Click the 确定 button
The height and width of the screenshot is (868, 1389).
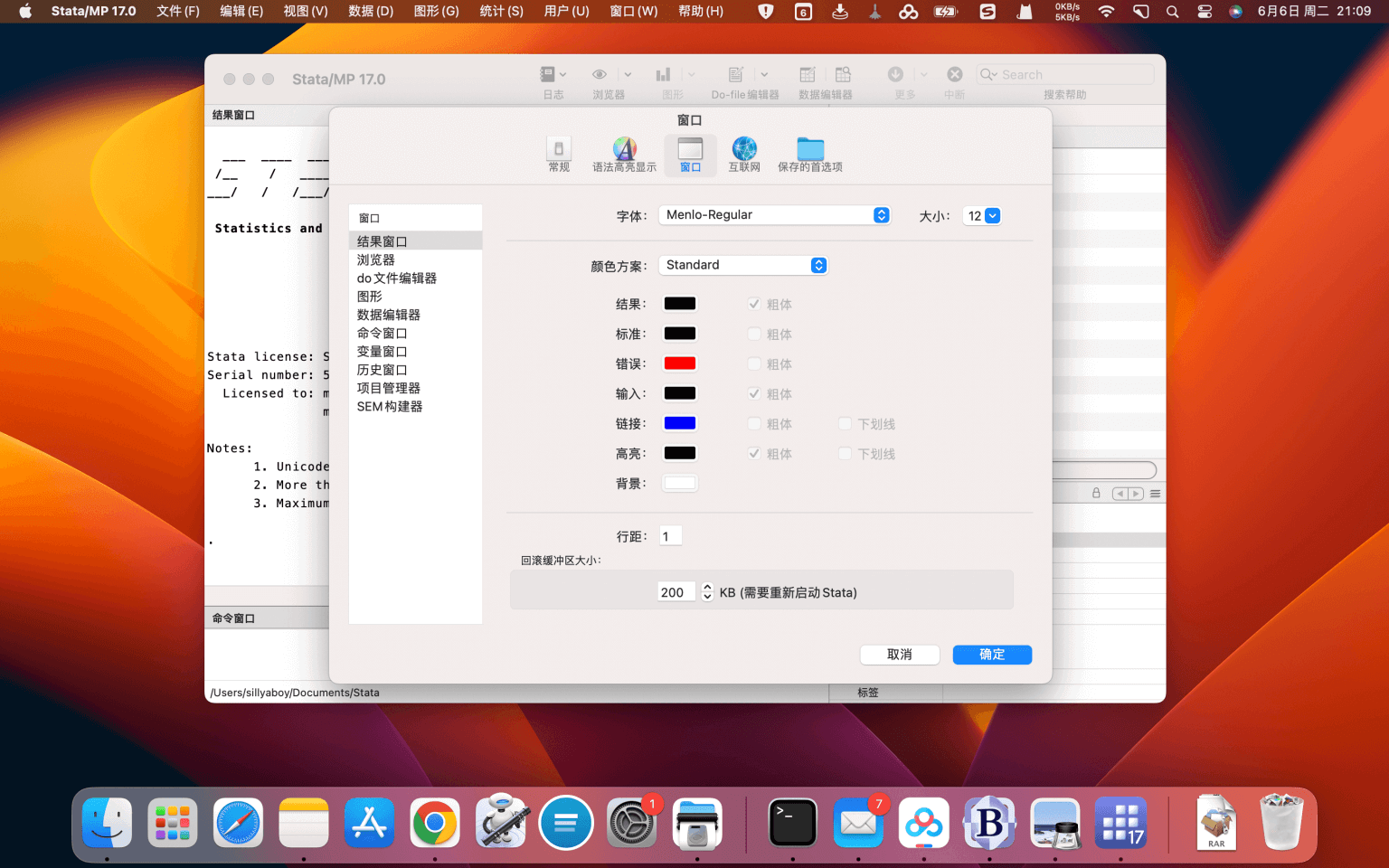[992, 654]
